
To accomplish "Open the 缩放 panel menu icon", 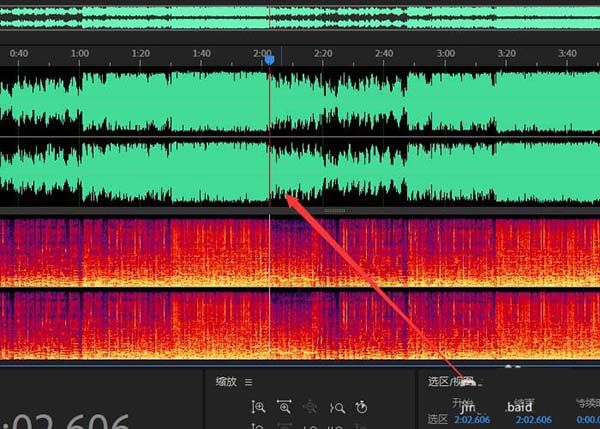I will click(249, 382).
